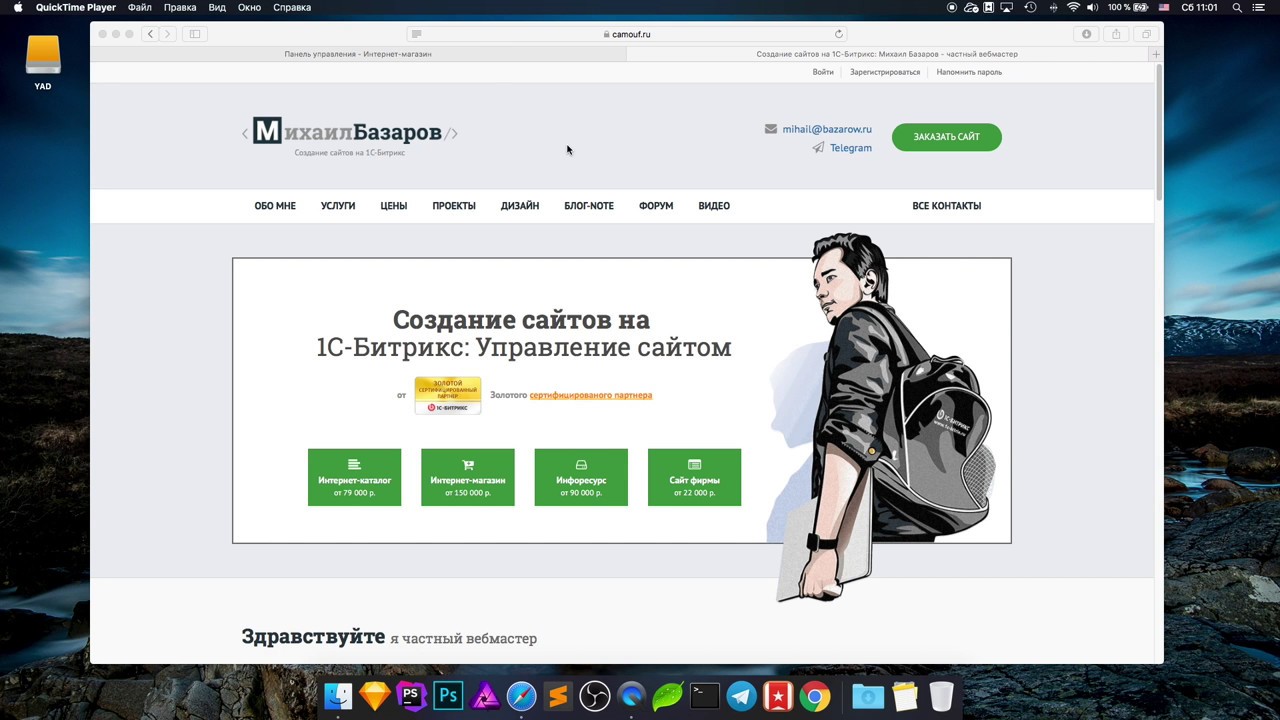
Task: Open Sublime Text from the Dock
Action: (558, 696)
